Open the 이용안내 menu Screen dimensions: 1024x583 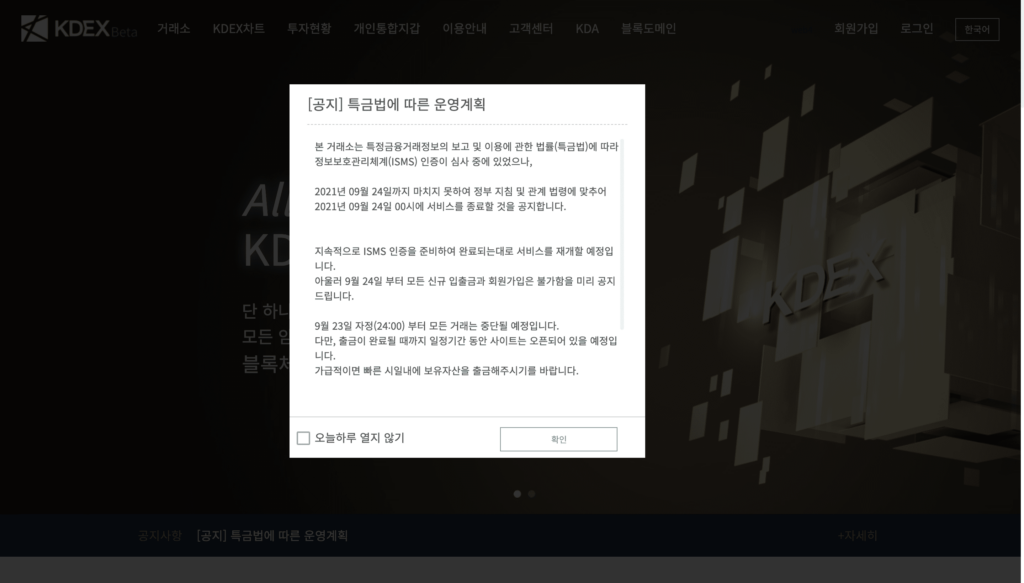tap(464, 29)
